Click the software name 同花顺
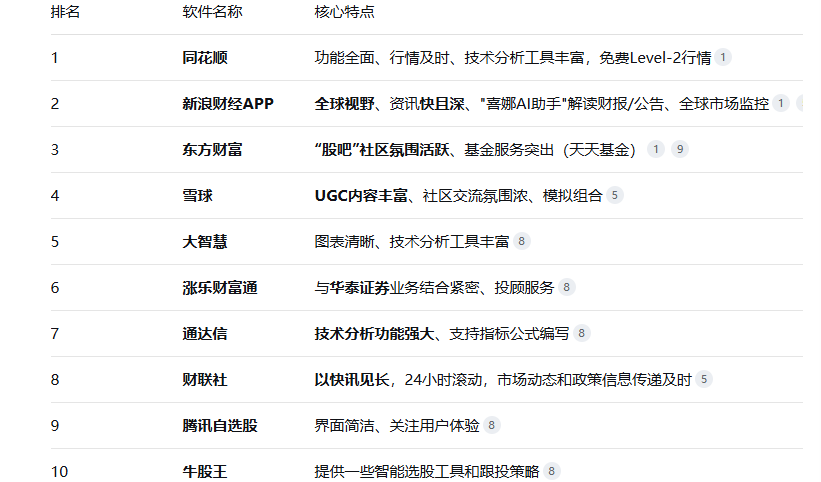Image resolution: width=821 pixels, height=482 pixels. pyautogui.click(x=205, y=58)
